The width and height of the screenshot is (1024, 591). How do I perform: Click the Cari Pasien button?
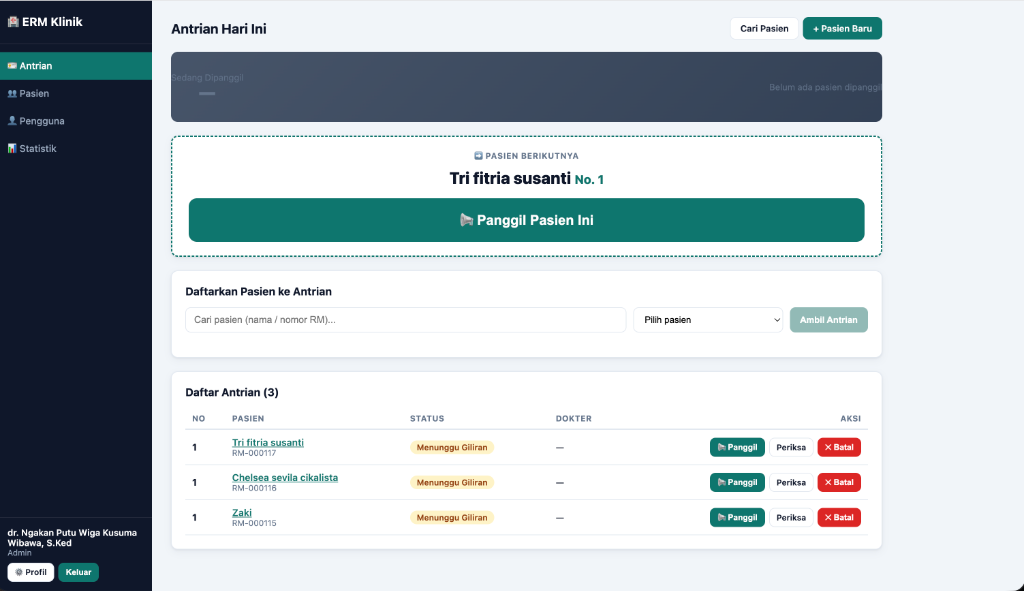click(x=764, y=29)
